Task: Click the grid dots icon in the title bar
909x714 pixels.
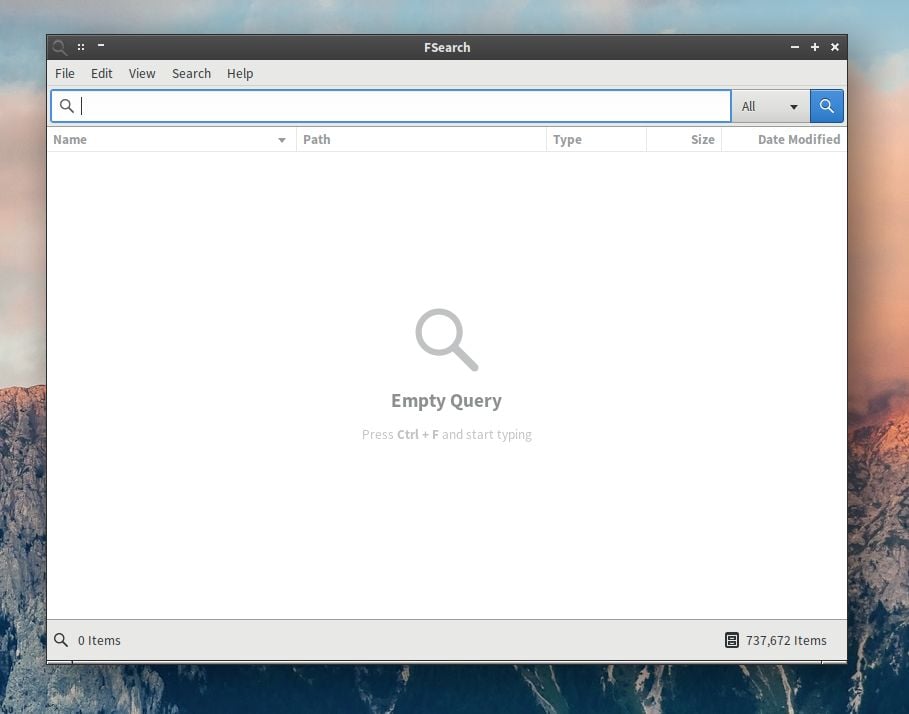Action: pos(80,46)
